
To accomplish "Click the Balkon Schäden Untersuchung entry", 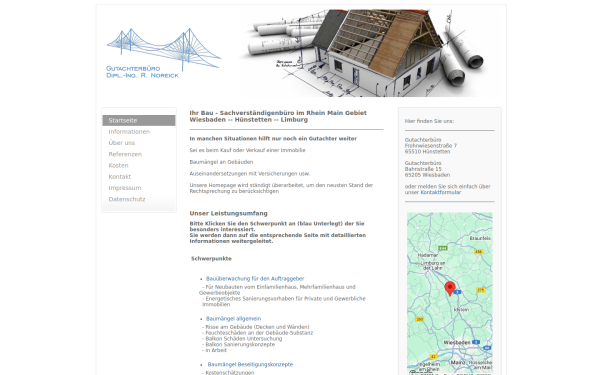I will [242, 339].
